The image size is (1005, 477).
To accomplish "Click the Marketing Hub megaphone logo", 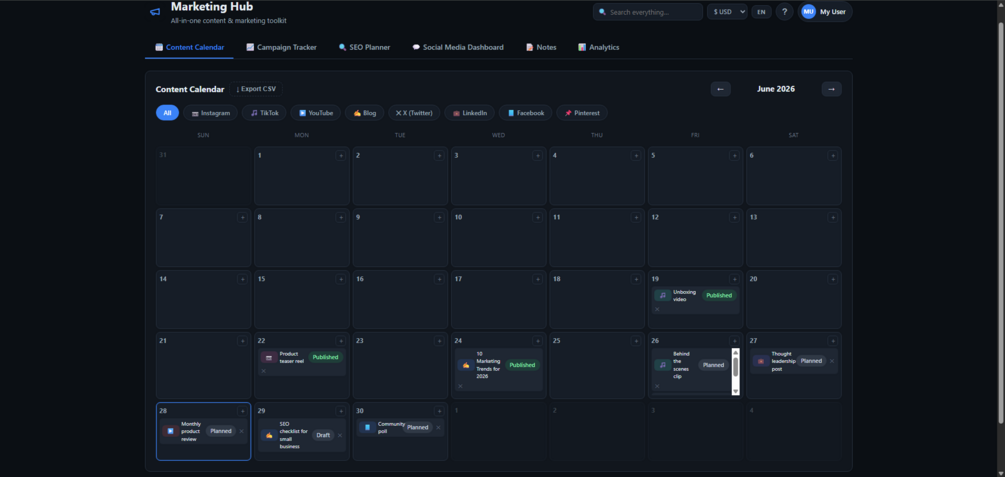I will pos(154,12).
